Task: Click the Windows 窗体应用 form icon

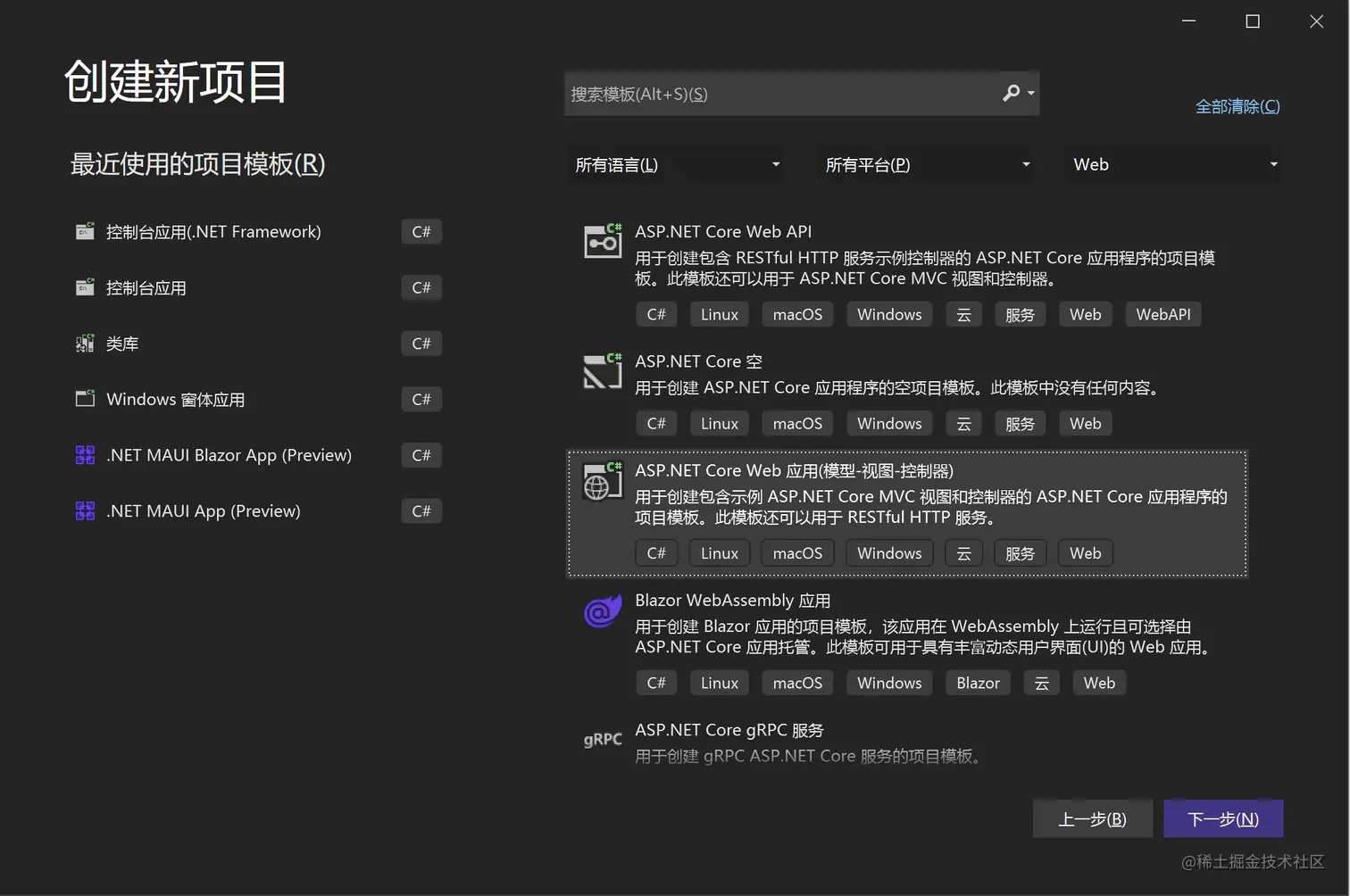Action: [x=85, y=399]
